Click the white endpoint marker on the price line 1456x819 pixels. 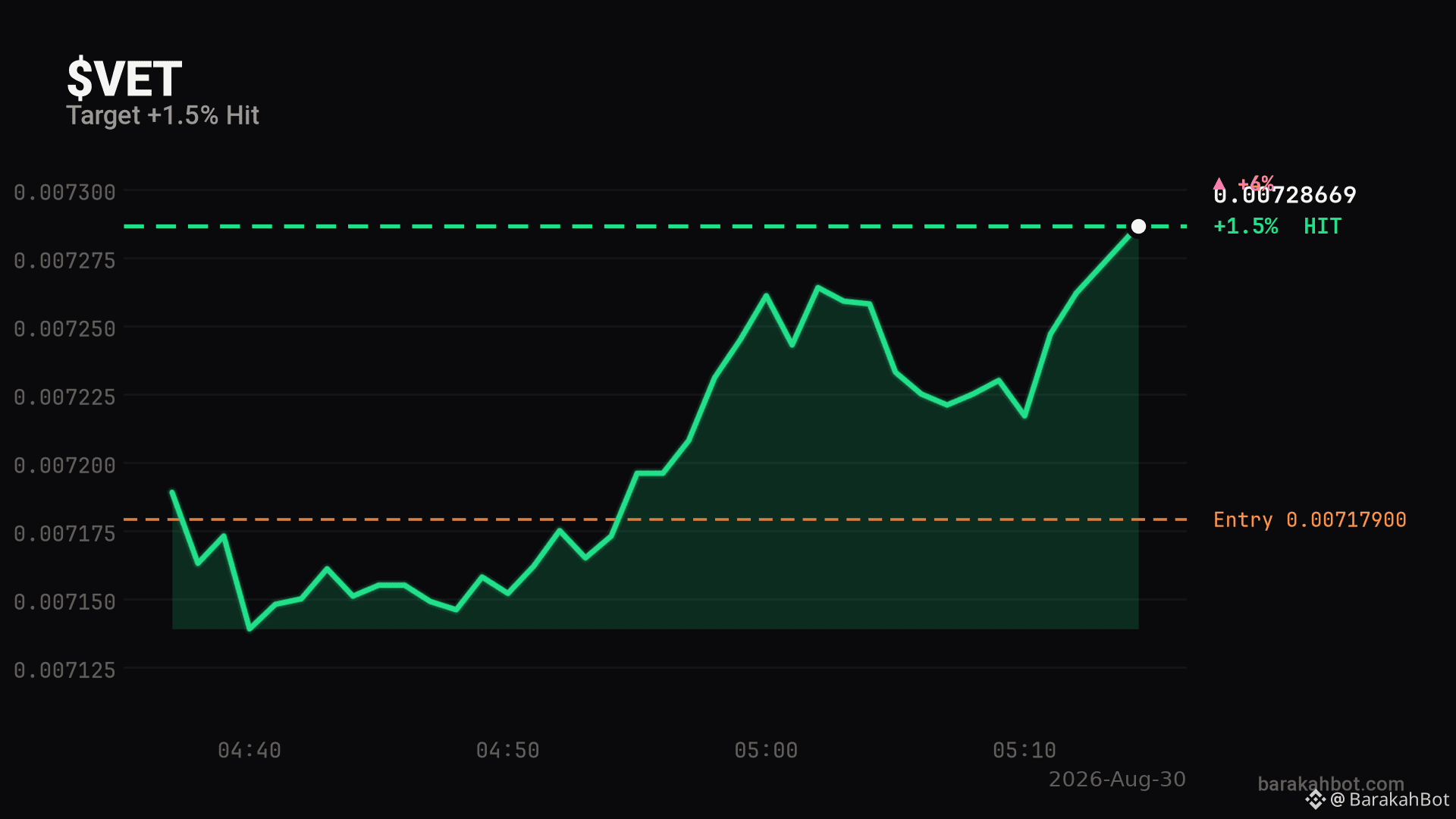point(1138,227)
